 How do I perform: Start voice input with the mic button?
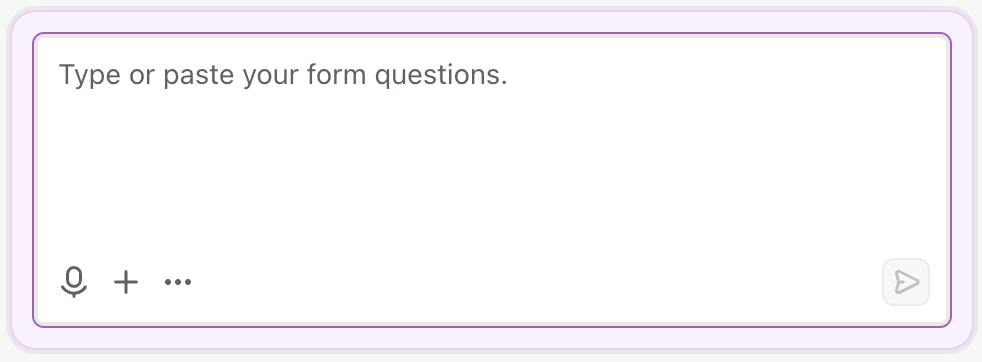coord(74,282)
